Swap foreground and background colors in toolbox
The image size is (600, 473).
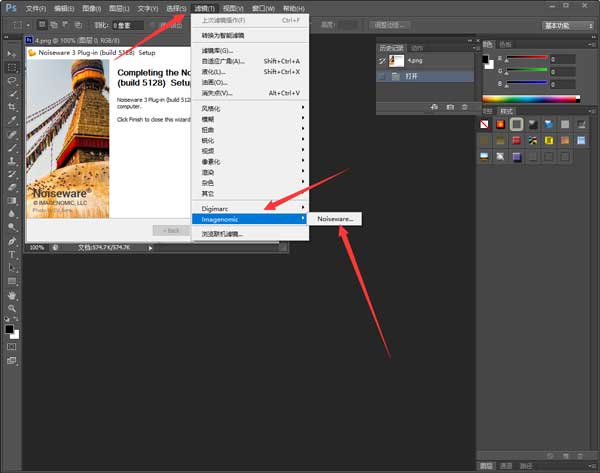point(16,318)
